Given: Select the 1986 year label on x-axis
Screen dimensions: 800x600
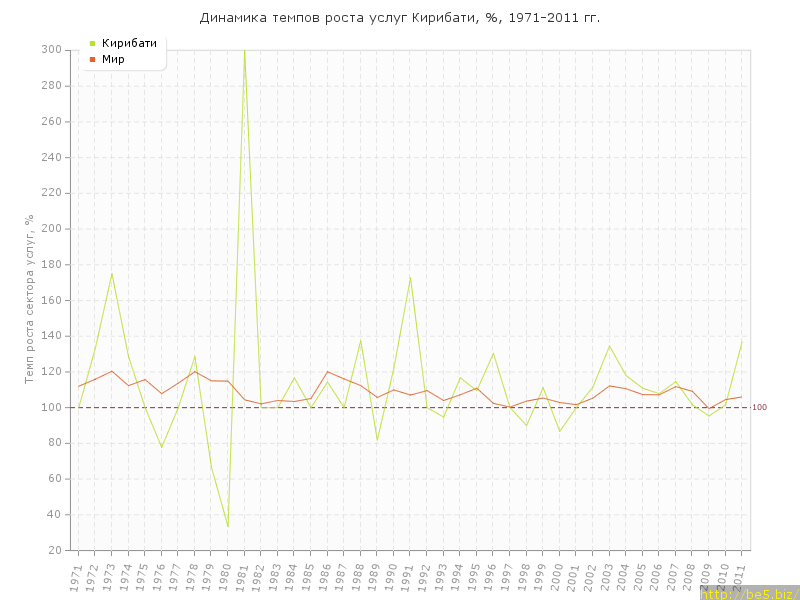Looking at the screenshot, I should (x=326, y=576).
